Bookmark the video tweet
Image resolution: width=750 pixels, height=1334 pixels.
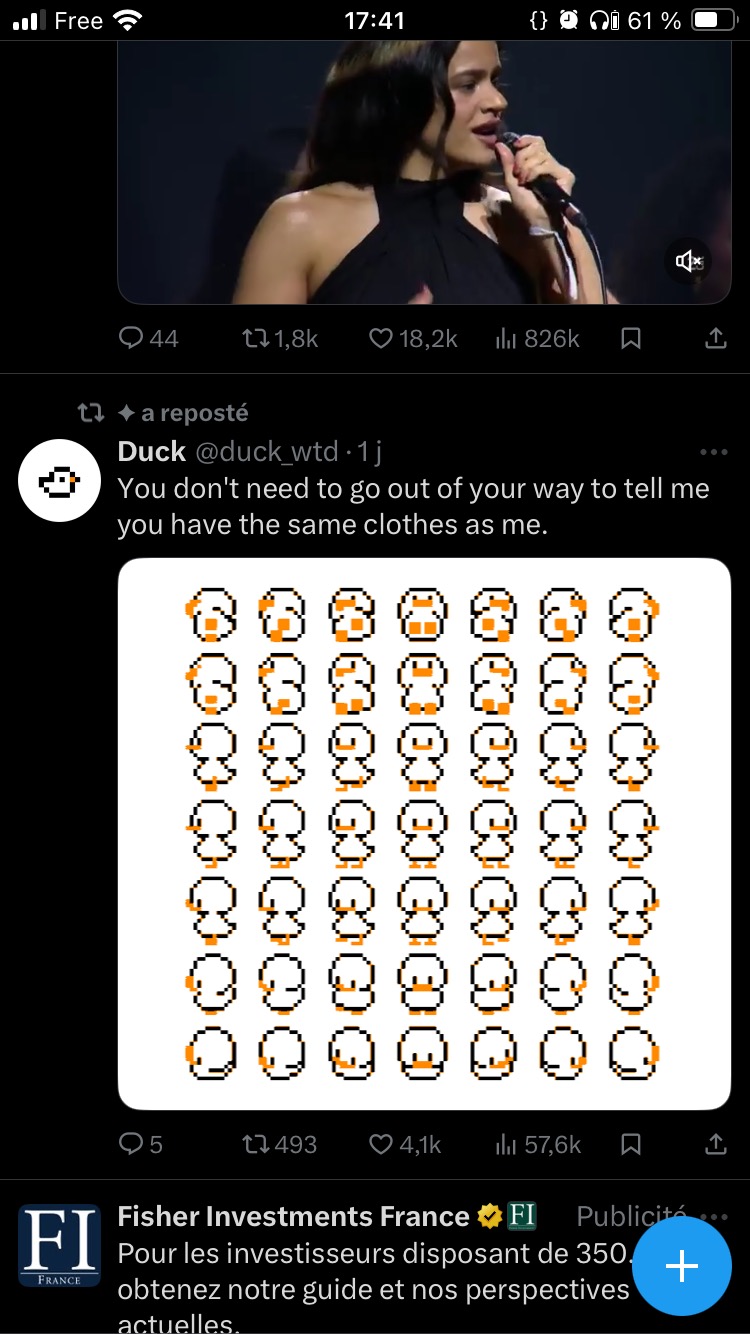point(631,339)
